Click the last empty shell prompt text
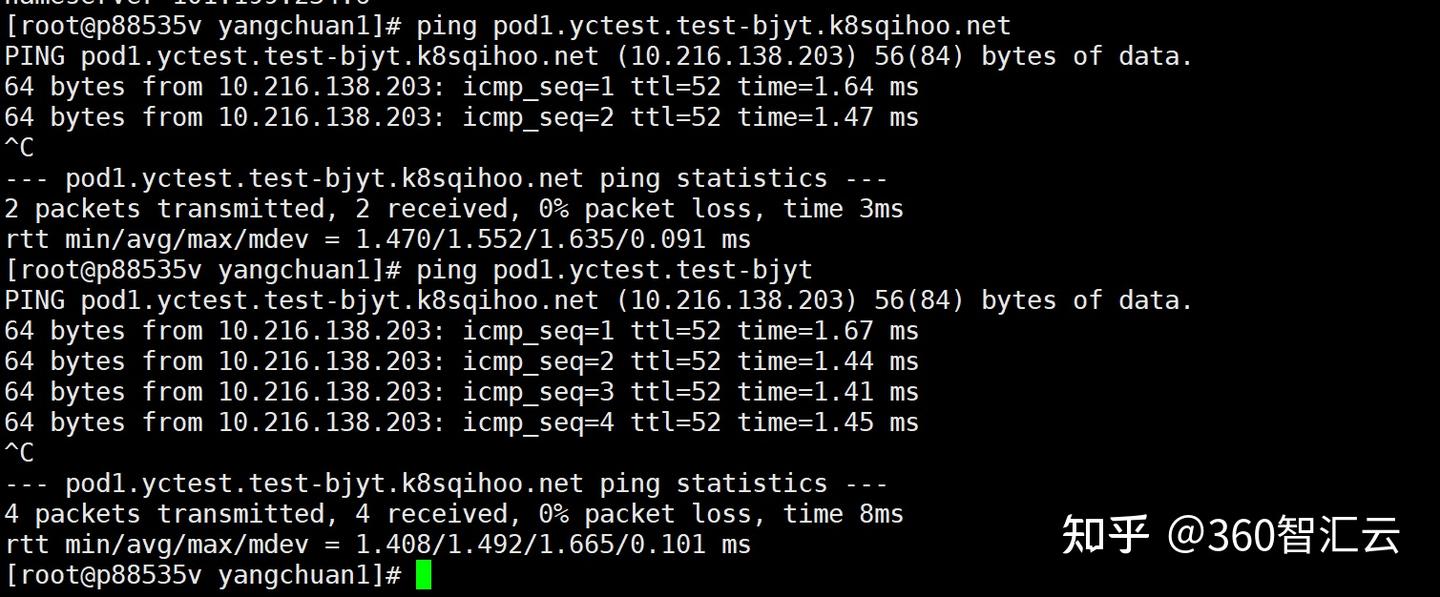Viewport: 1440px width, 597px height. (x=203, y=575)
